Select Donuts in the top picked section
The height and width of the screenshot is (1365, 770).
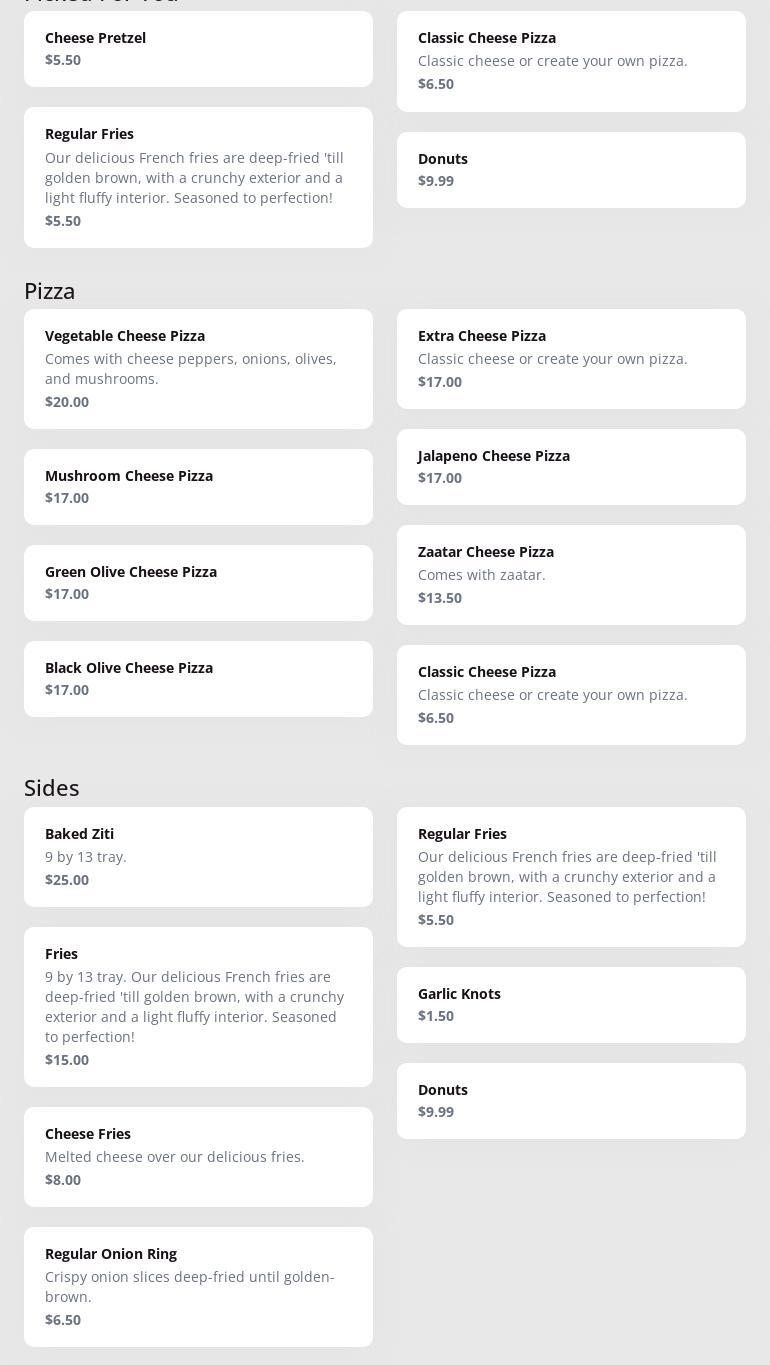click(x=571, y=170)
